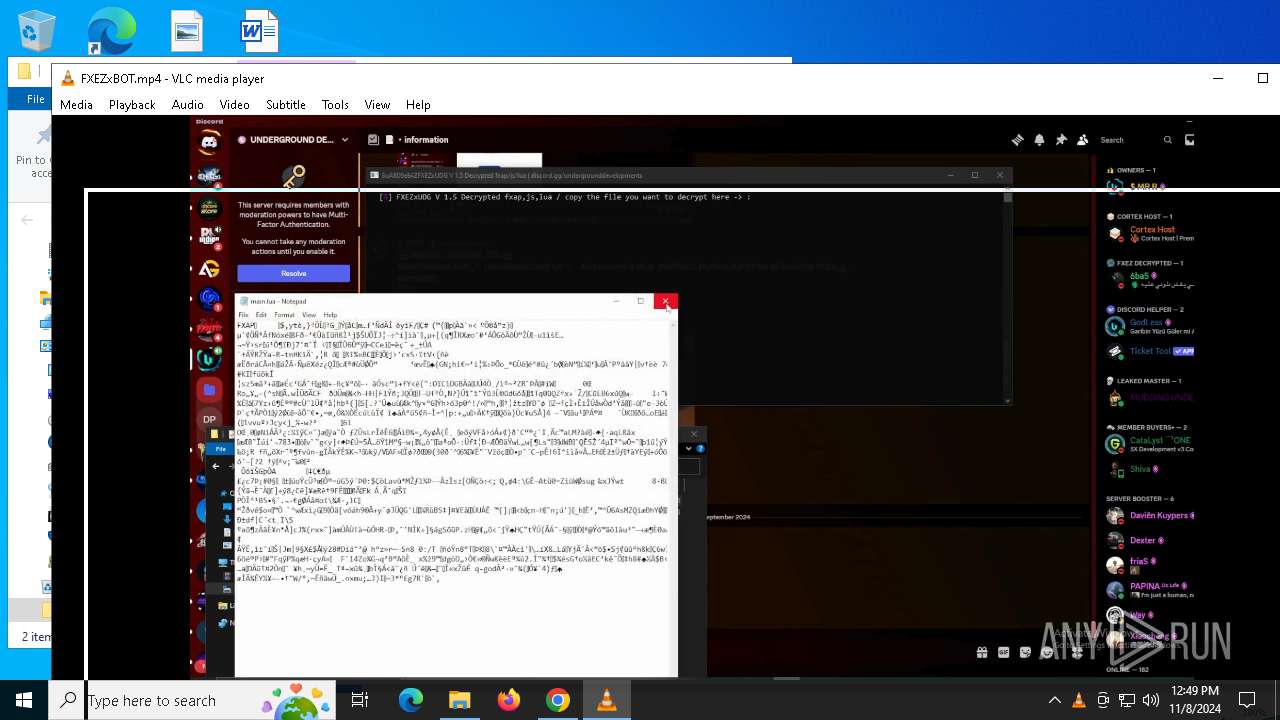The width and height of the screenshot is (1280, 720).
Task: Click the VLC cone in system tray
Action: tap(1079, 700)
